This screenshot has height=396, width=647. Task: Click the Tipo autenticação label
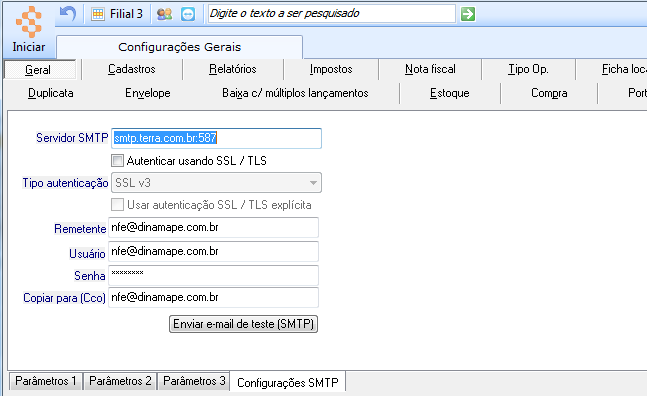click(x=65, y=183)
